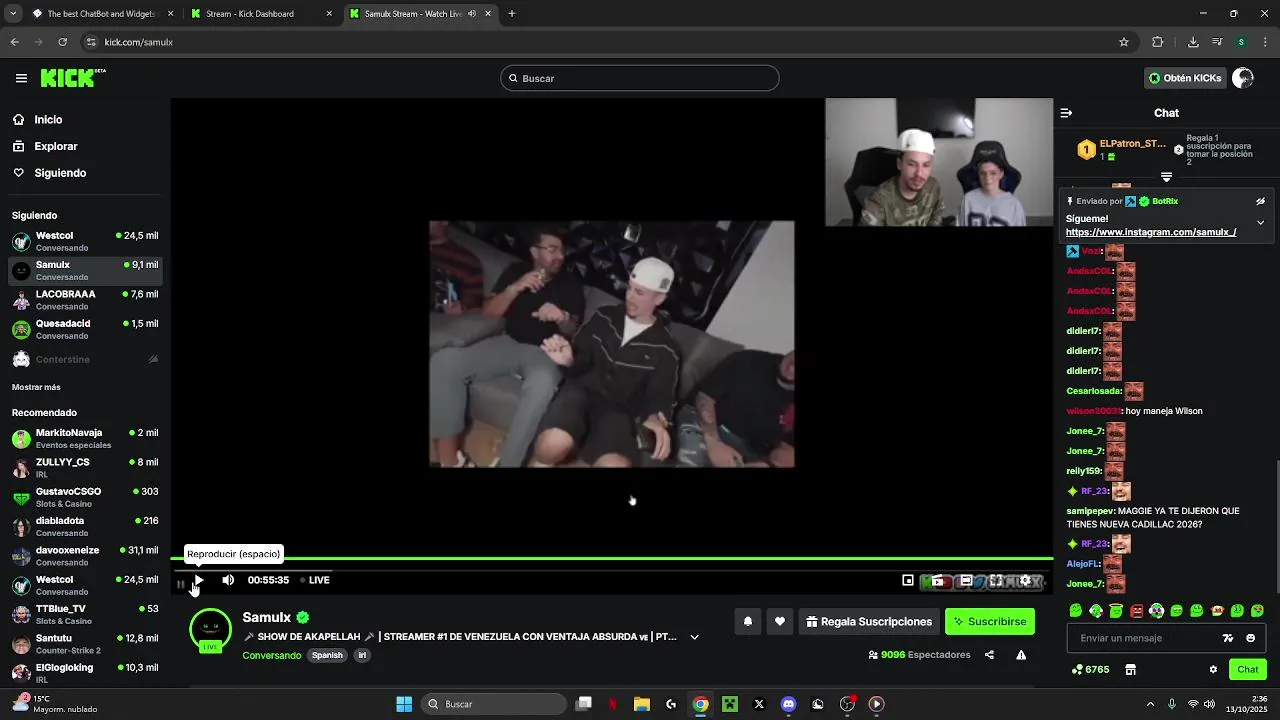Toggle stream notifications bell icon
Viewport: 1280px width, 720px height.
pos(747,622)
